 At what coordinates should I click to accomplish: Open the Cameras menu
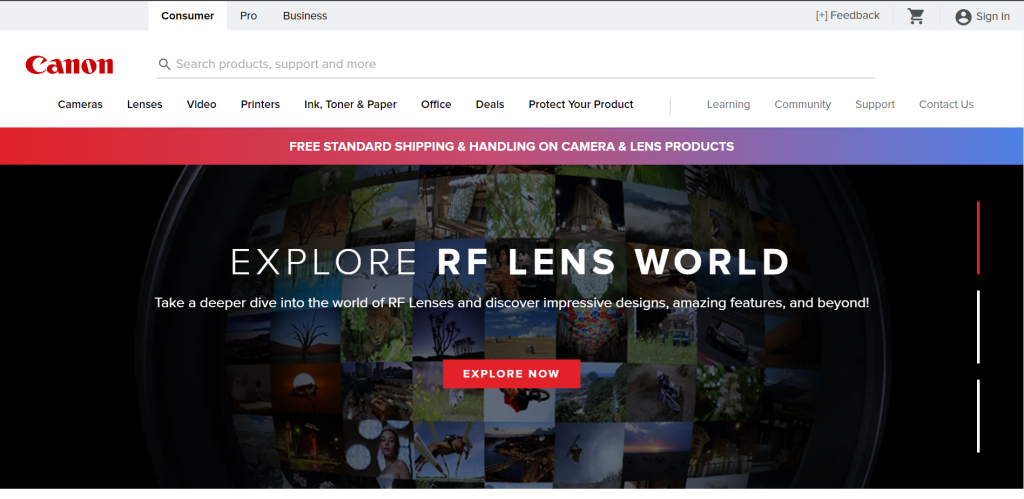[80, 105]
